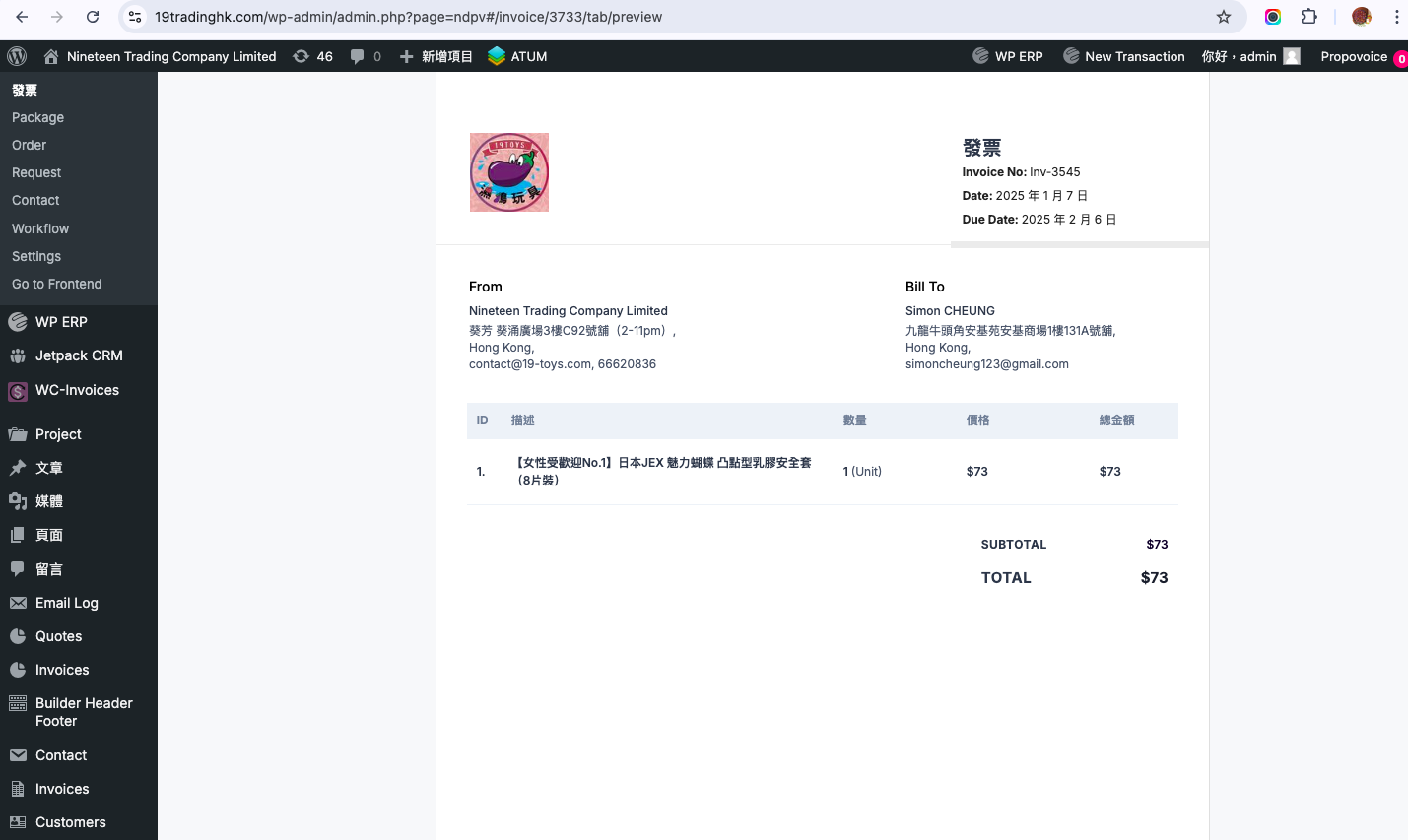Click the company logo on the invoice

pos(509,172)
